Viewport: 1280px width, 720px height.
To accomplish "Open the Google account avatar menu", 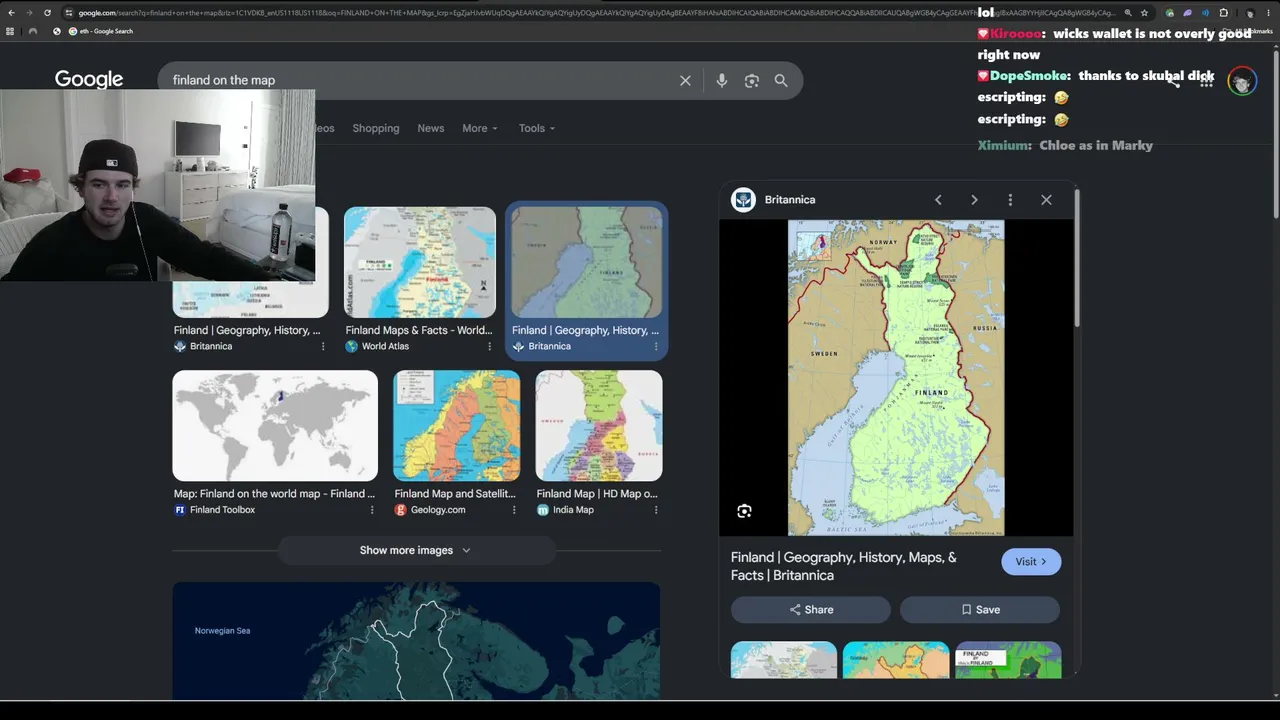I will pos(1242,81).
